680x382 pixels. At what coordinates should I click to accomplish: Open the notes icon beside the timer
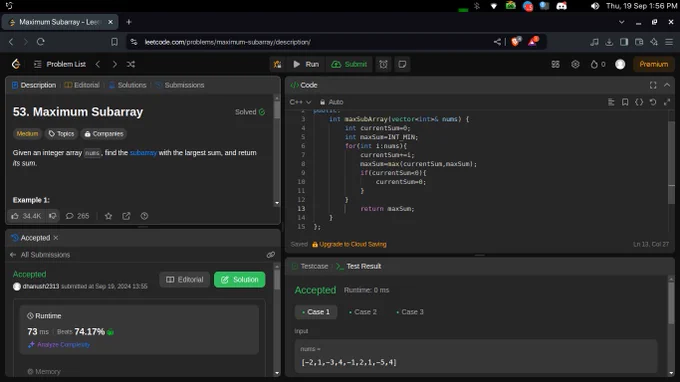click(x=402, y=64)
